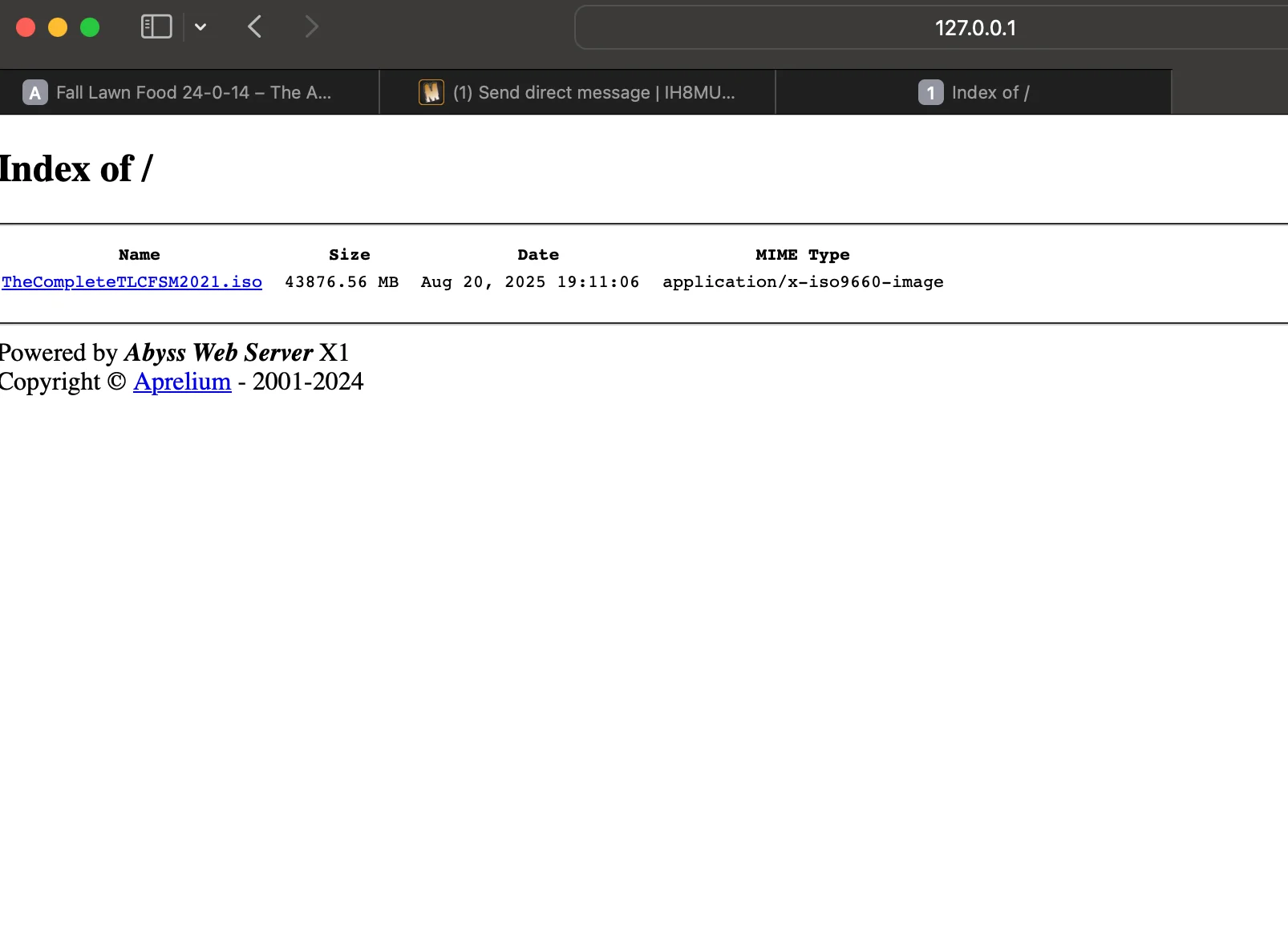Open the tab group dropdown chevron
Screen dimensions: 1288x946
tap(200, 27)
